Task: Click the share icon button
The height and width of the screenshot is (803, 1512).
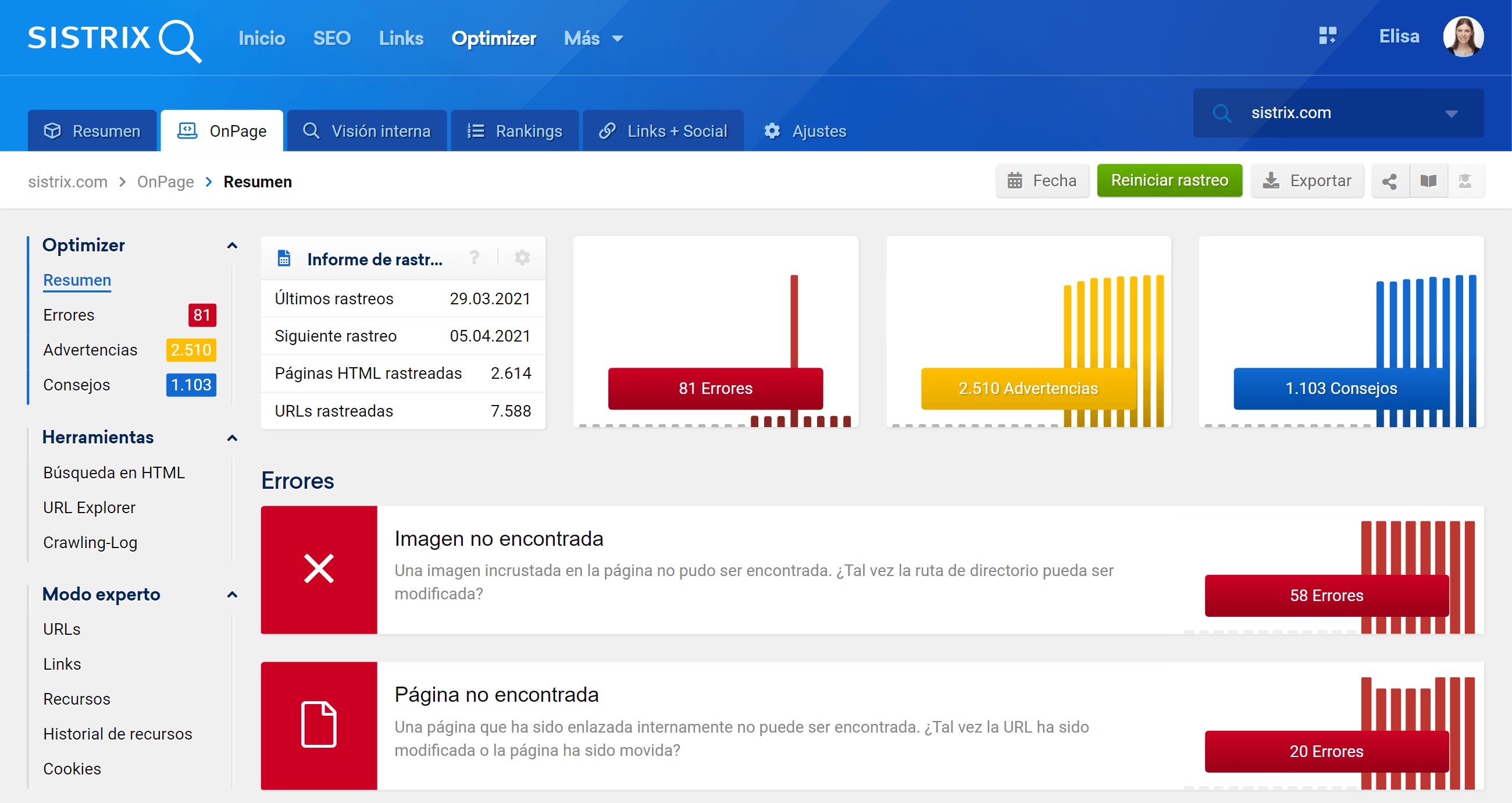Action: [x=1389, y=181]
